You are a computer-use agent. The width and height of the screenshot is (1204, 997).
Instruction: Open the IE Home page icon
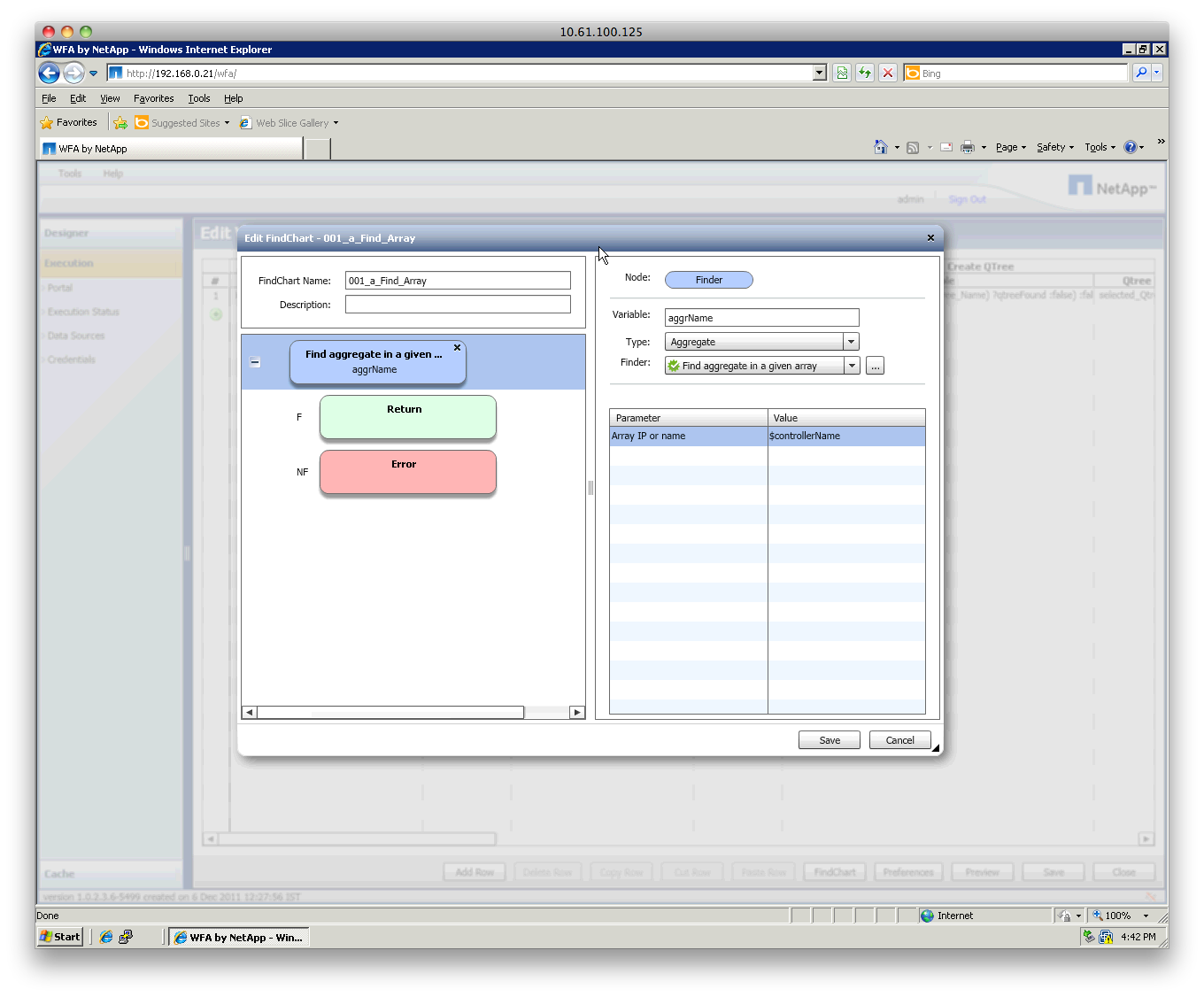(880, 148)
